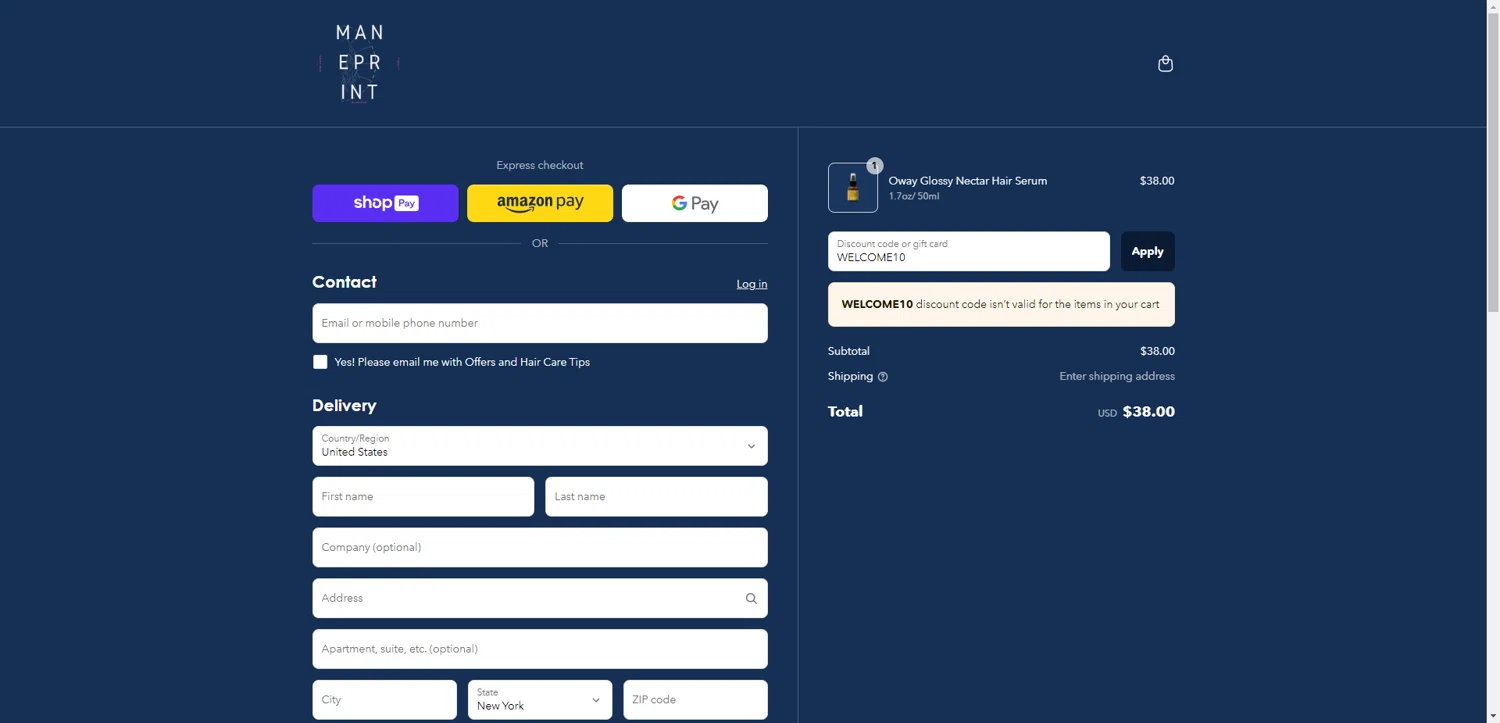
Task: Focus the Email or mobile phone field
Action: 540,323
